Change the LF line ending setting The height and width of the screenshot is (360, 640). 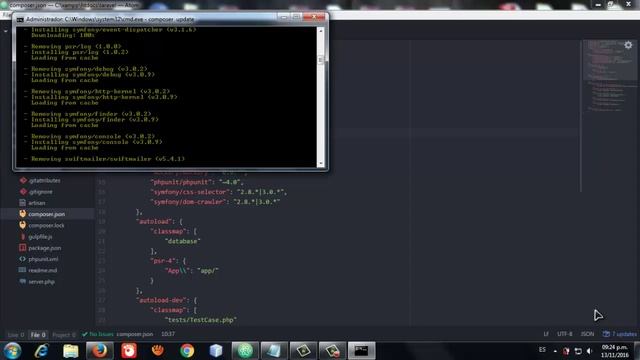tap(546, 334)
